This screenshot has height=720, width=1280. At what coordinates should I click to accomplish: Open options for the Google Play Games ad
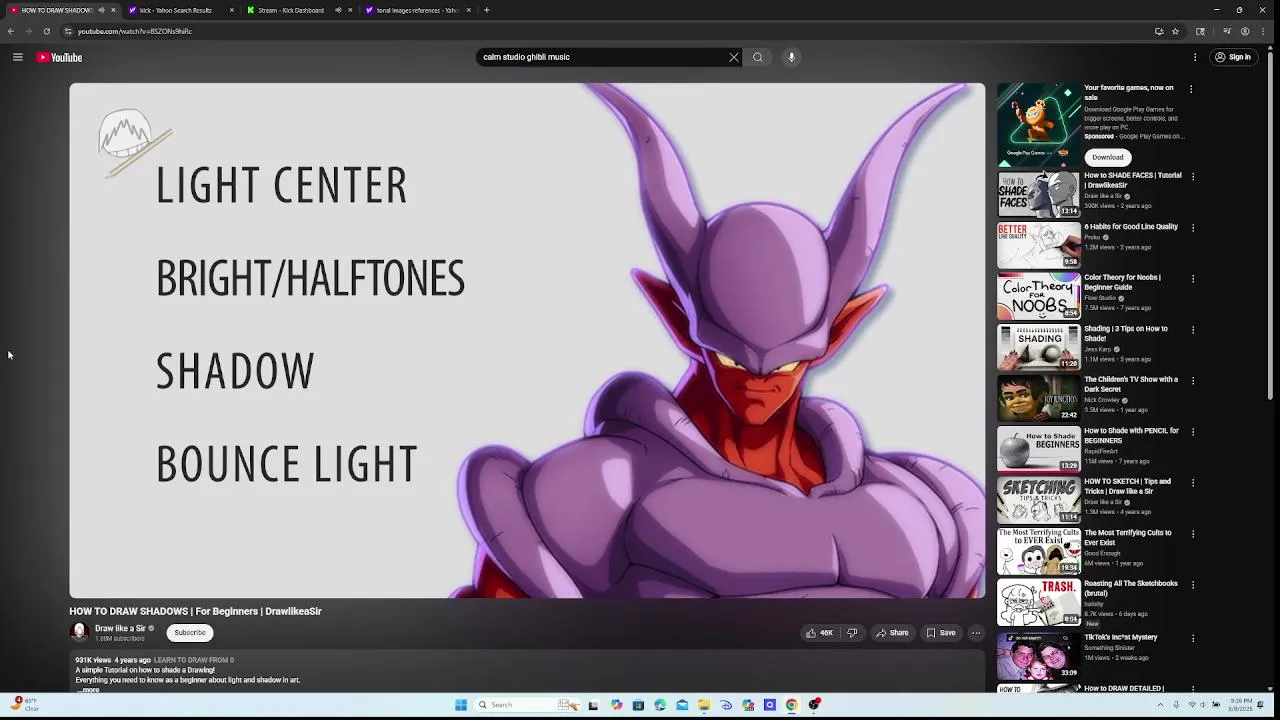[1191, 89]
